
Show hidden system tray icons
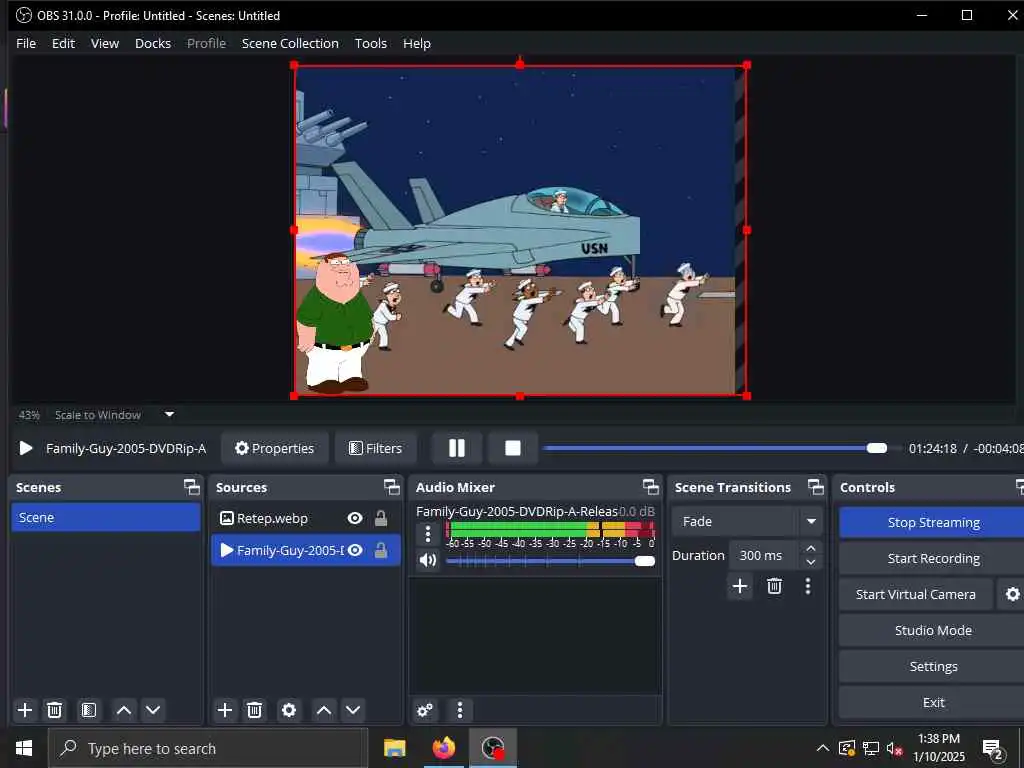(823, 748)
